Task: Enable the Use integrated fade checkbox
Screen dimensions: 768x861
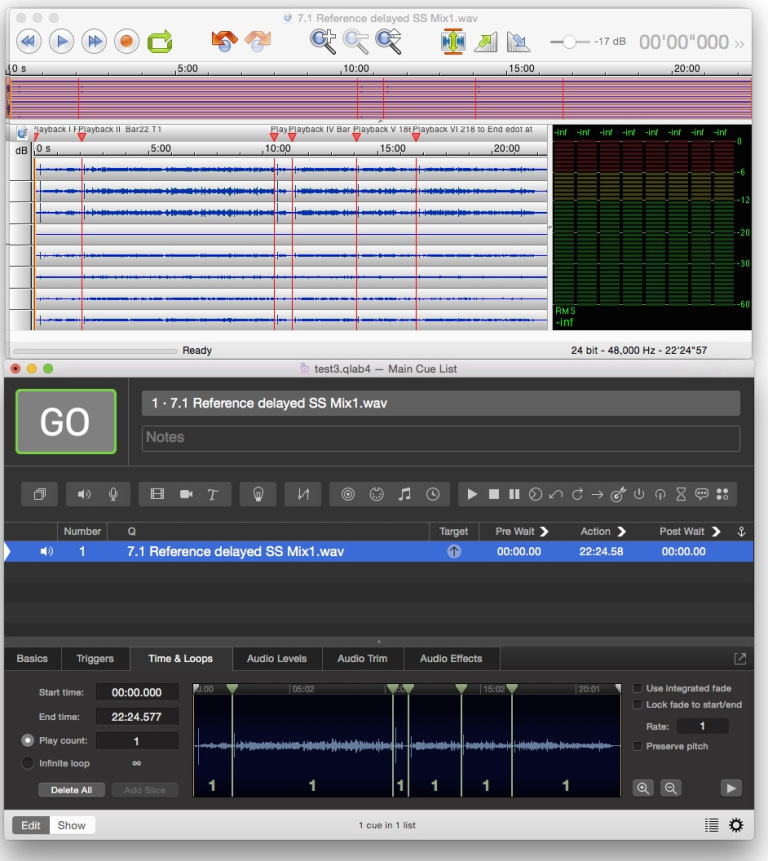Action: [x=639, y=688]
